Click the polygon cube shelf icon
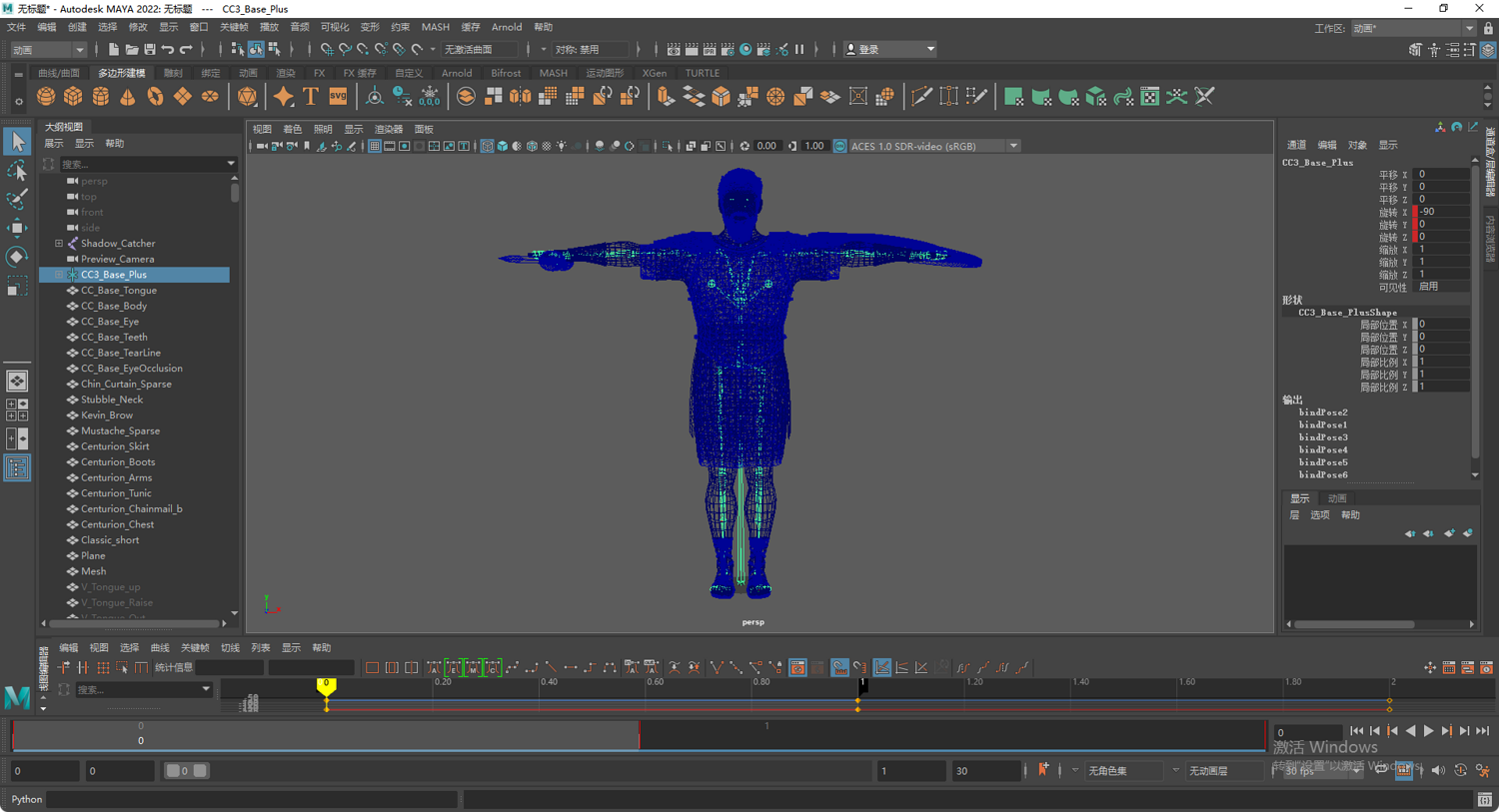 point(73,97)
